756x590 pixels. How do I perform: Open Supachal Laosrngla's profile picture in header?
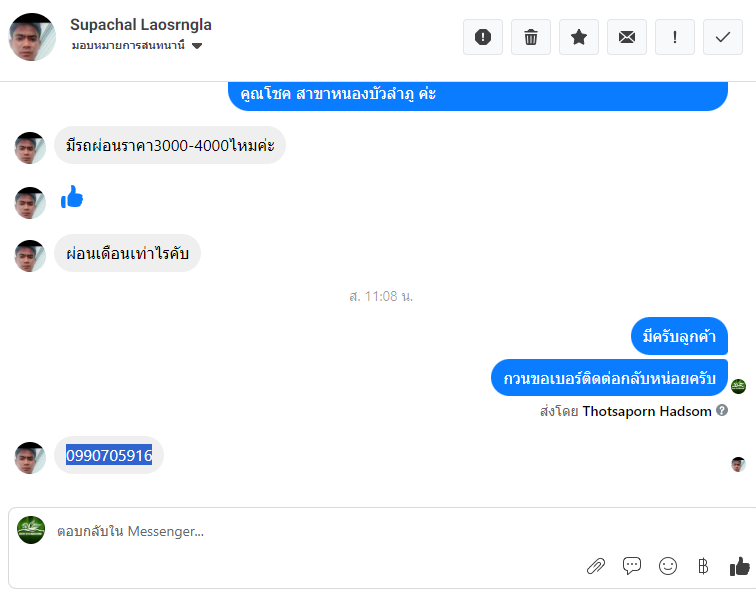click(32, 37)
